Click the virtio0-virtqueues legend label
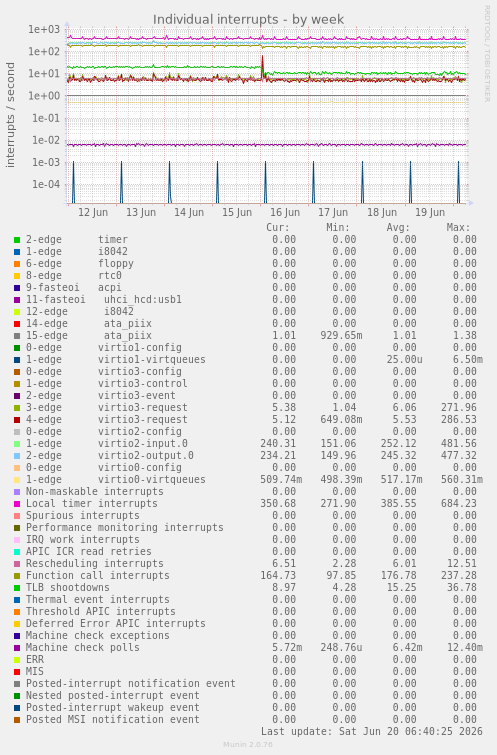Viewport: 497px width, 755px height. click(152, 480)
